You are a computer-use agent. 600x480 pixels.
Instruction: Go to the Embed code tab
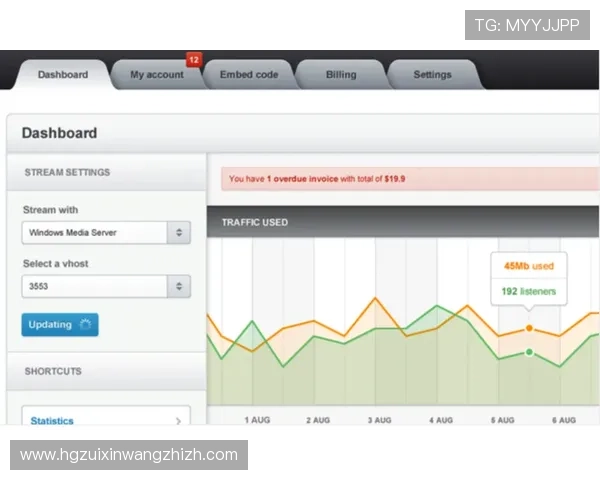248,75
